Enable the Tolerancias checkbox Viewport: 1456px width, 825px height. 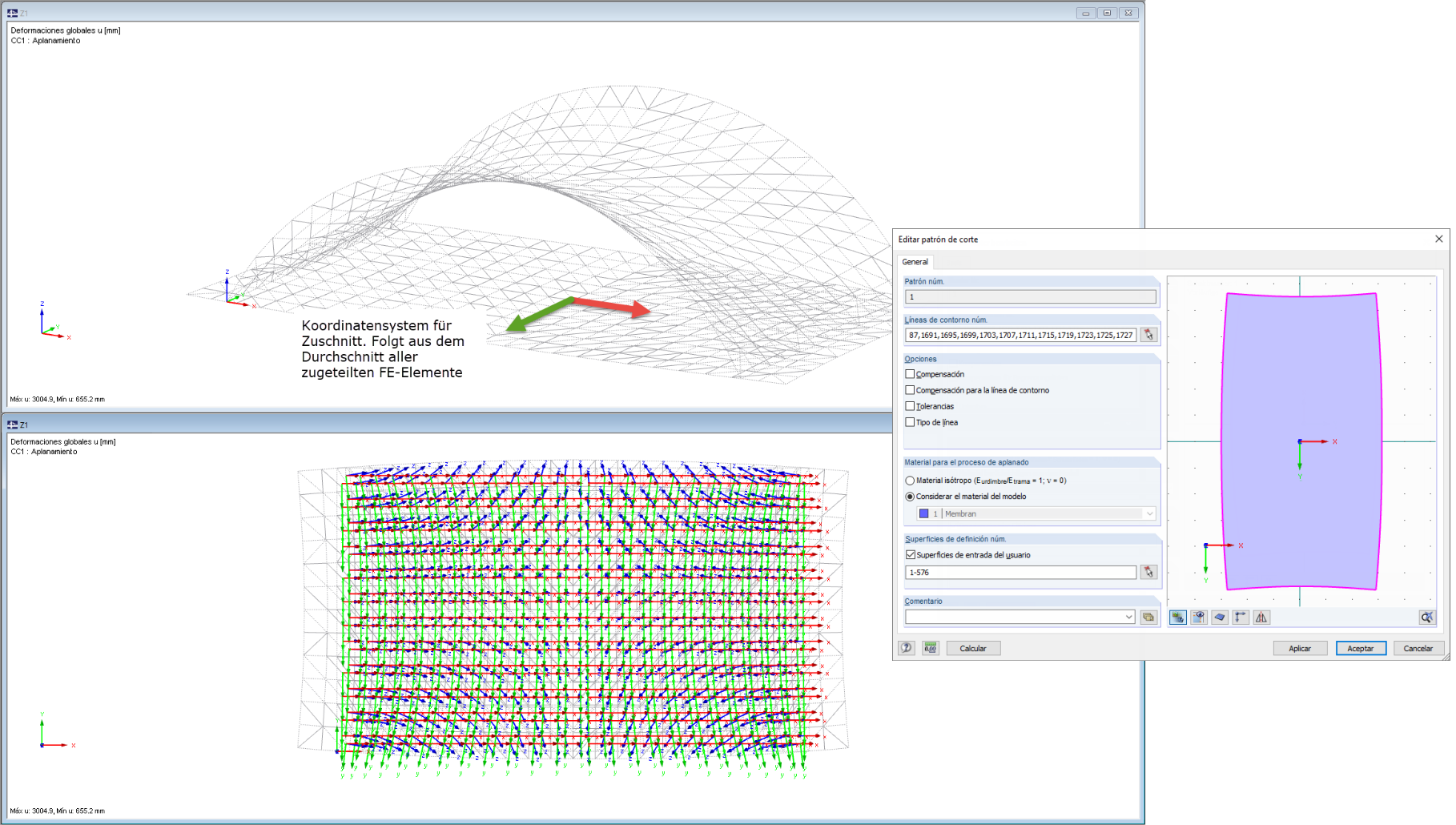tap(910, 406)
